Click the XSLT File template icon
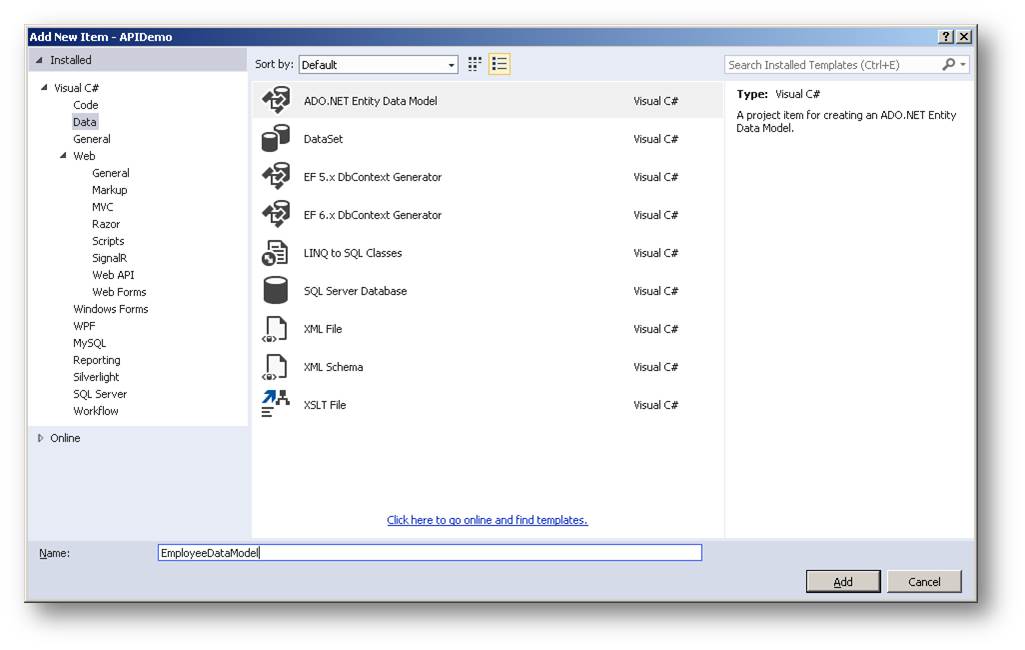 (x=275, y=403)
